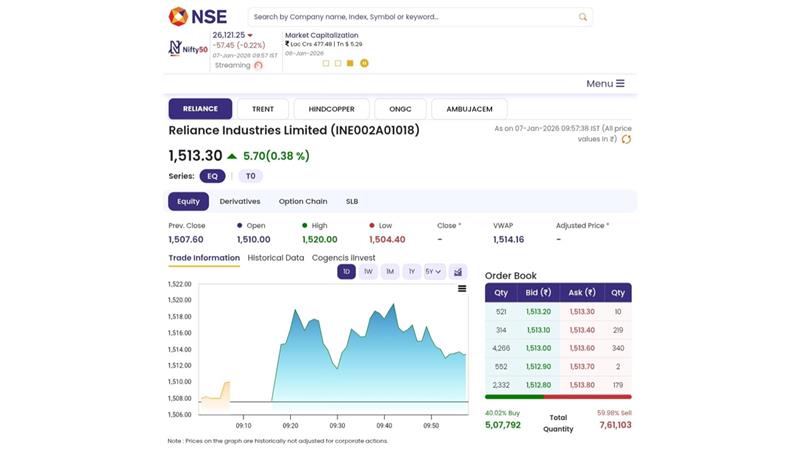
Task: Switch to Option Chain tab
Action: click(302, 201)
